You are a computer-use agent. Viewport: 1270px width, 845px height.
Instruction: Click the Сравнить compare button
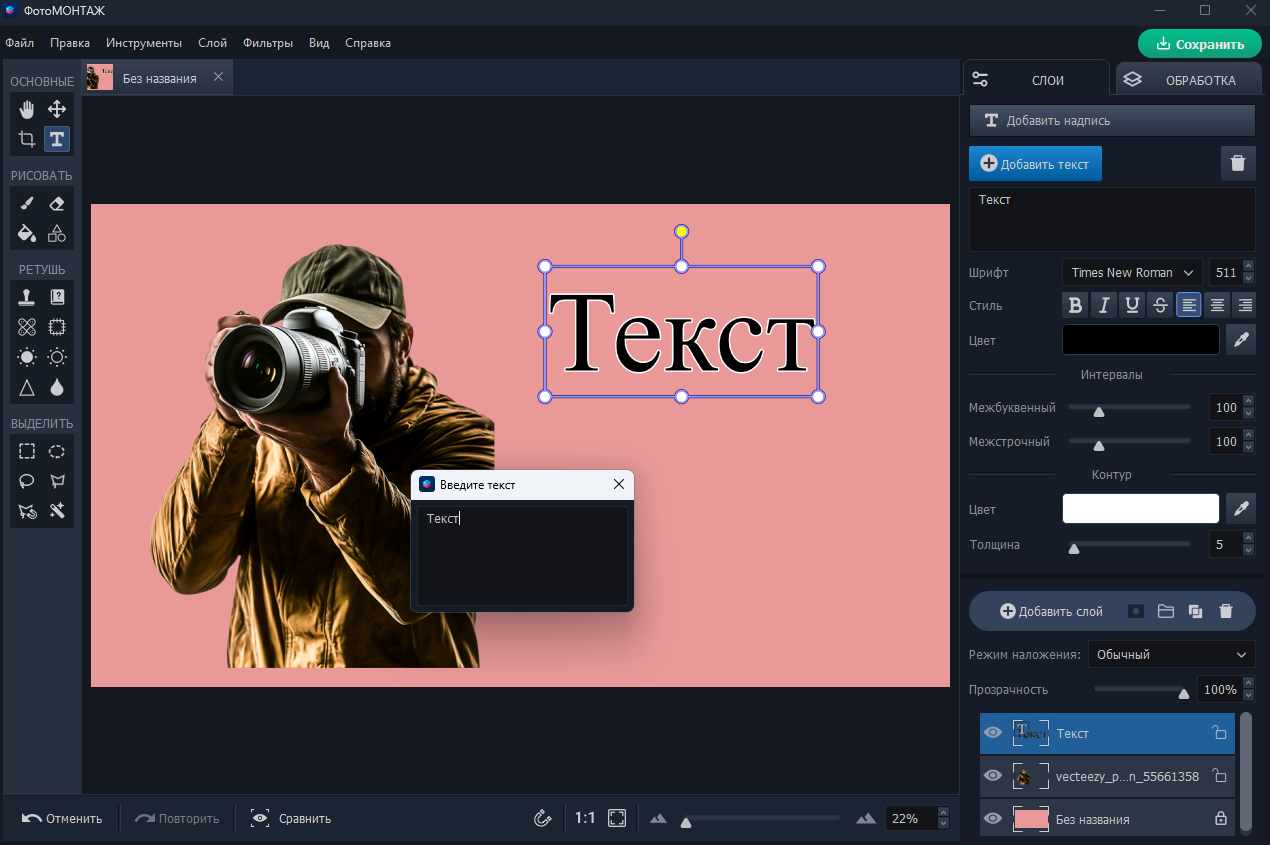pyautogui.click(x=291, y=818)
